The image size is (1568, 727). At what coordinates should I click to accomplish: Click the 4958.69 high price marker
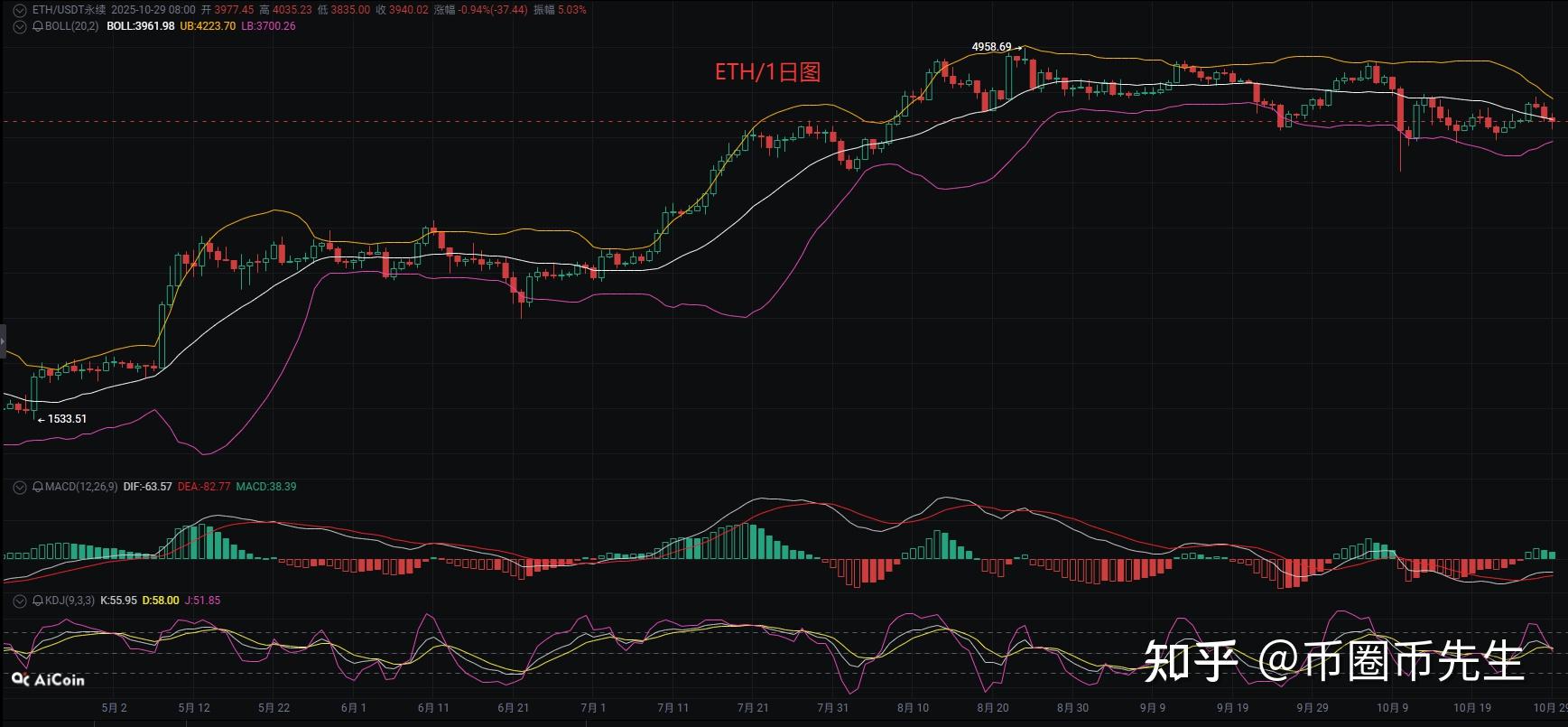click(x=991, y=47)
